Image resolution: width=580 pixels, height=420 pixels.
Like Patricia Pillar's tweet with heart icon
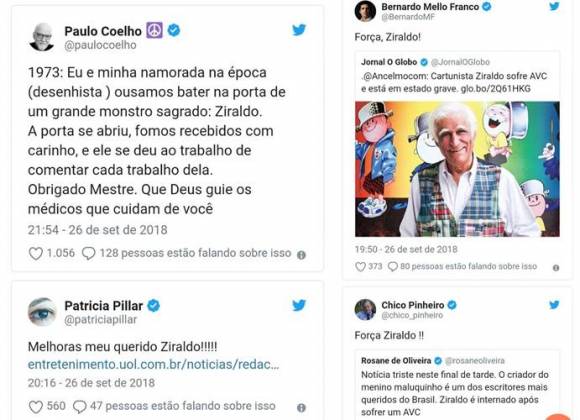(36, 407)
